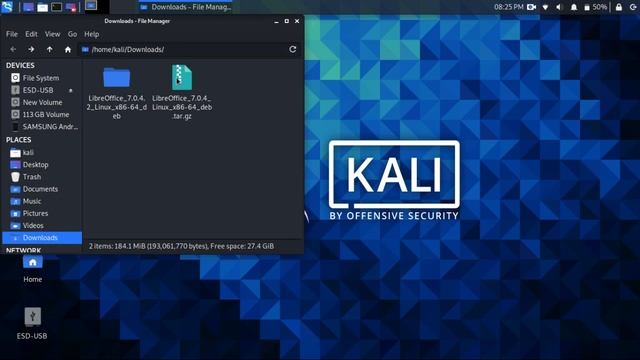
Task: Reload the current folder
Action: [x=293, y=49]
